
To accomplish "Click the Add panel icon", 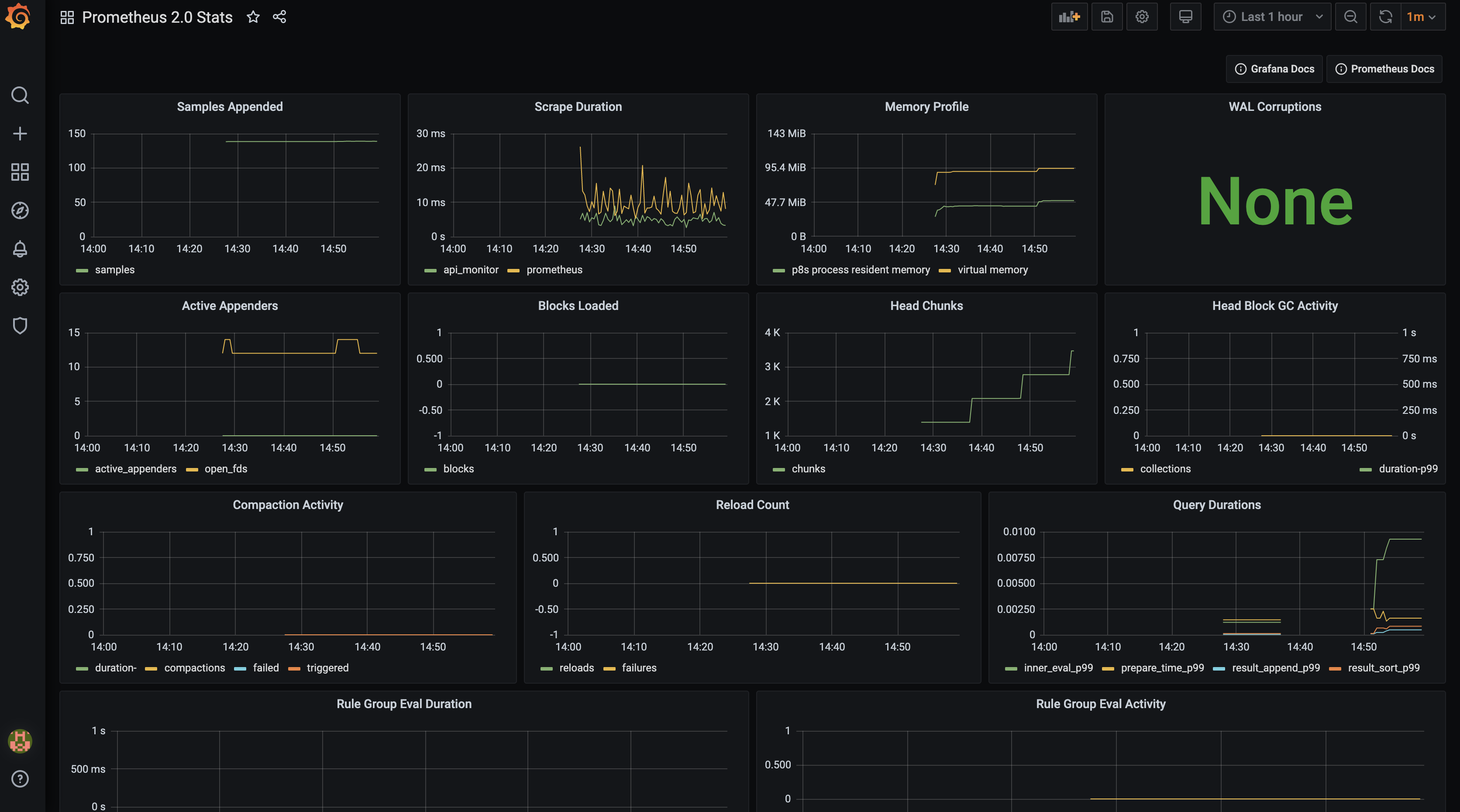I will click(x=1069, y=17).
